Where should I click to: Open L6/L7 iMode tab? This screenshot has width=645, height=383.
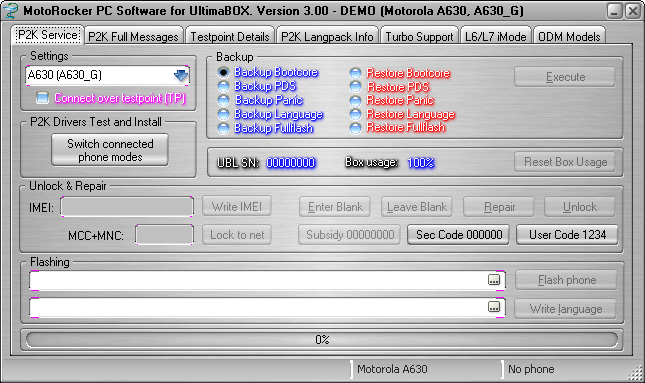[x=496, y=37]
